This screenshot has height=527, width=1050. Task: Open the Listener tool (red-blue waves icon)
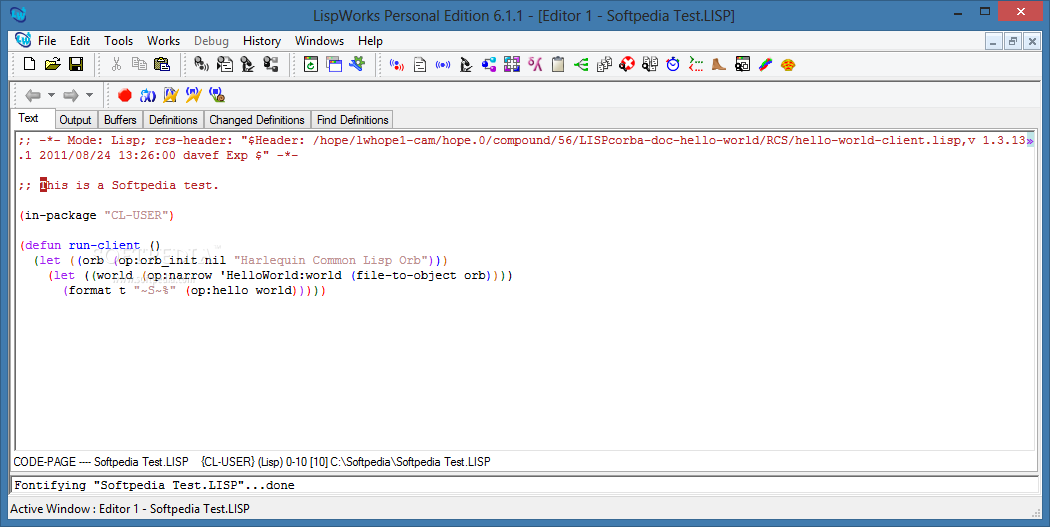[397, 65]
